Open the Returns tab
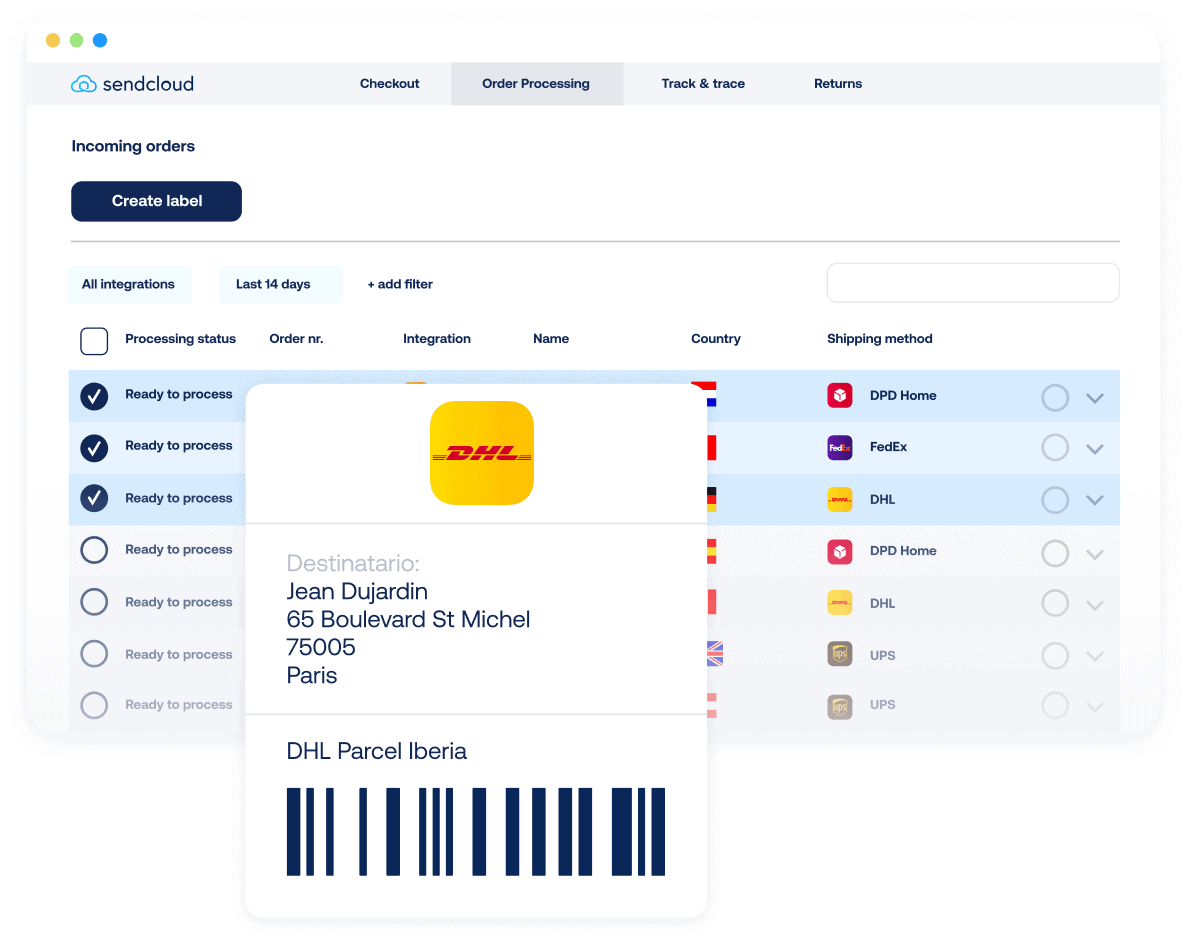 tap(838, 84)
